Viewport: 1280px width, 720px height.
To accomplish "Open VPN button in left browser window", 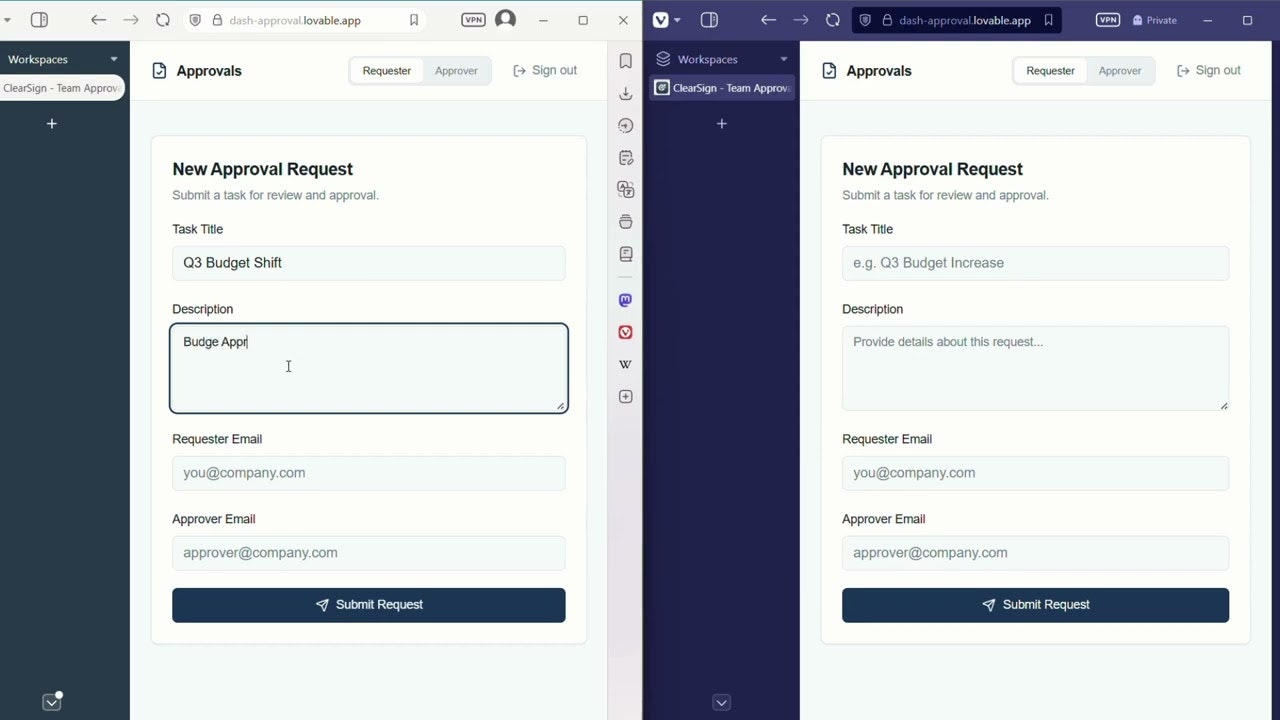I will tap(473, 20).
